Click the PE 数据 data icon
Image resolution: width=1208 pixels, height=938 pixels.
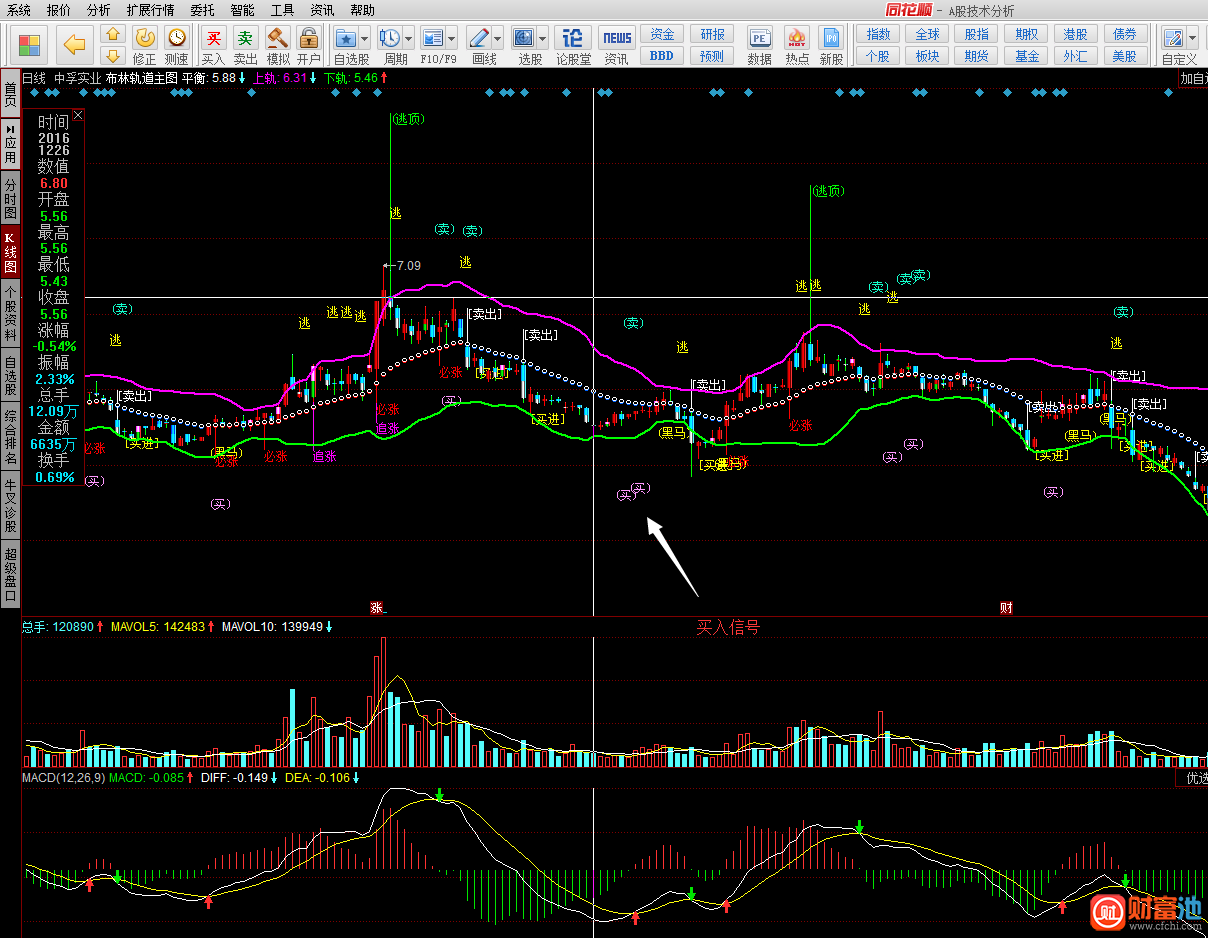(759, 38)
